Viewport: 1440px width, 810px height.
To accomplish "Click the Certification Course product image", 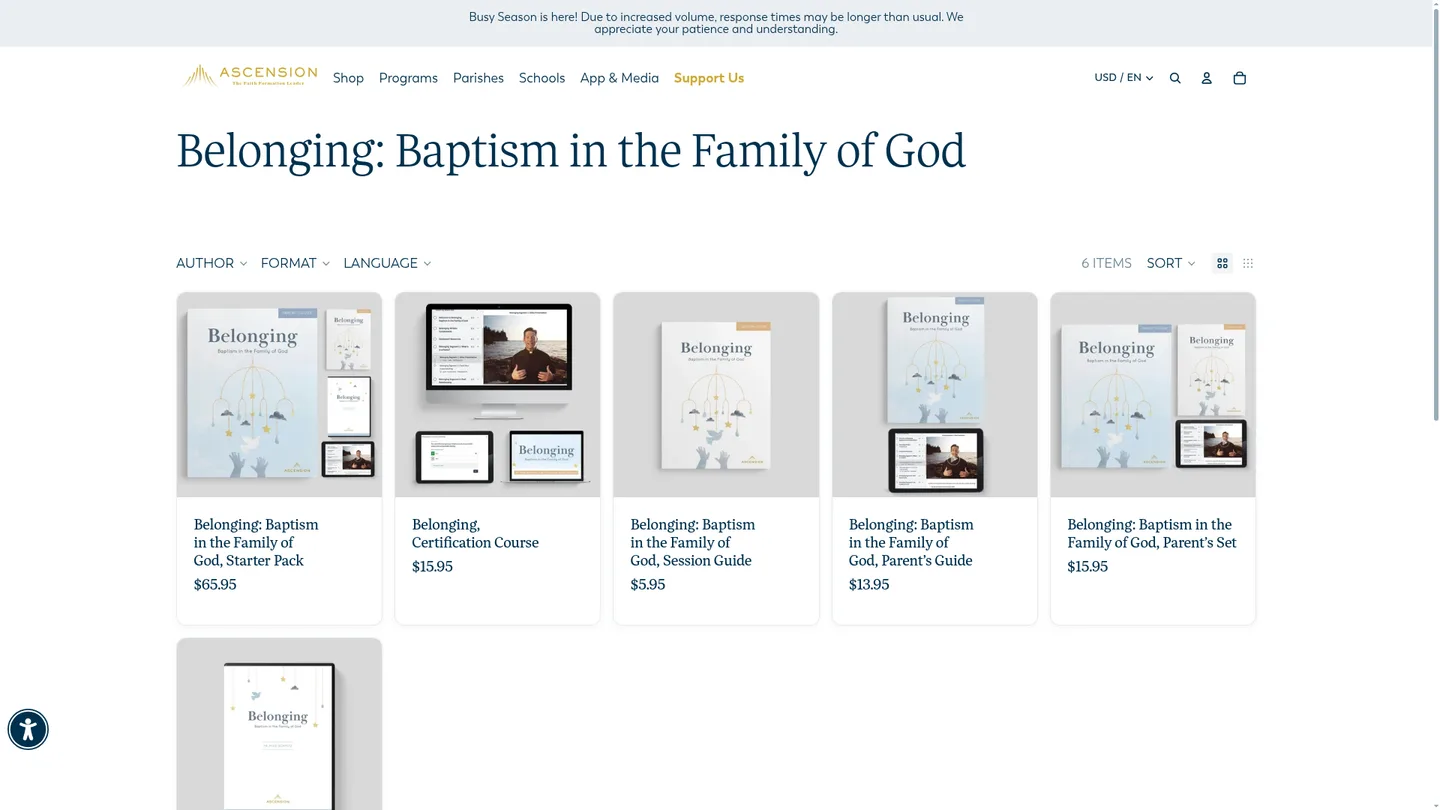I will 498,395.
